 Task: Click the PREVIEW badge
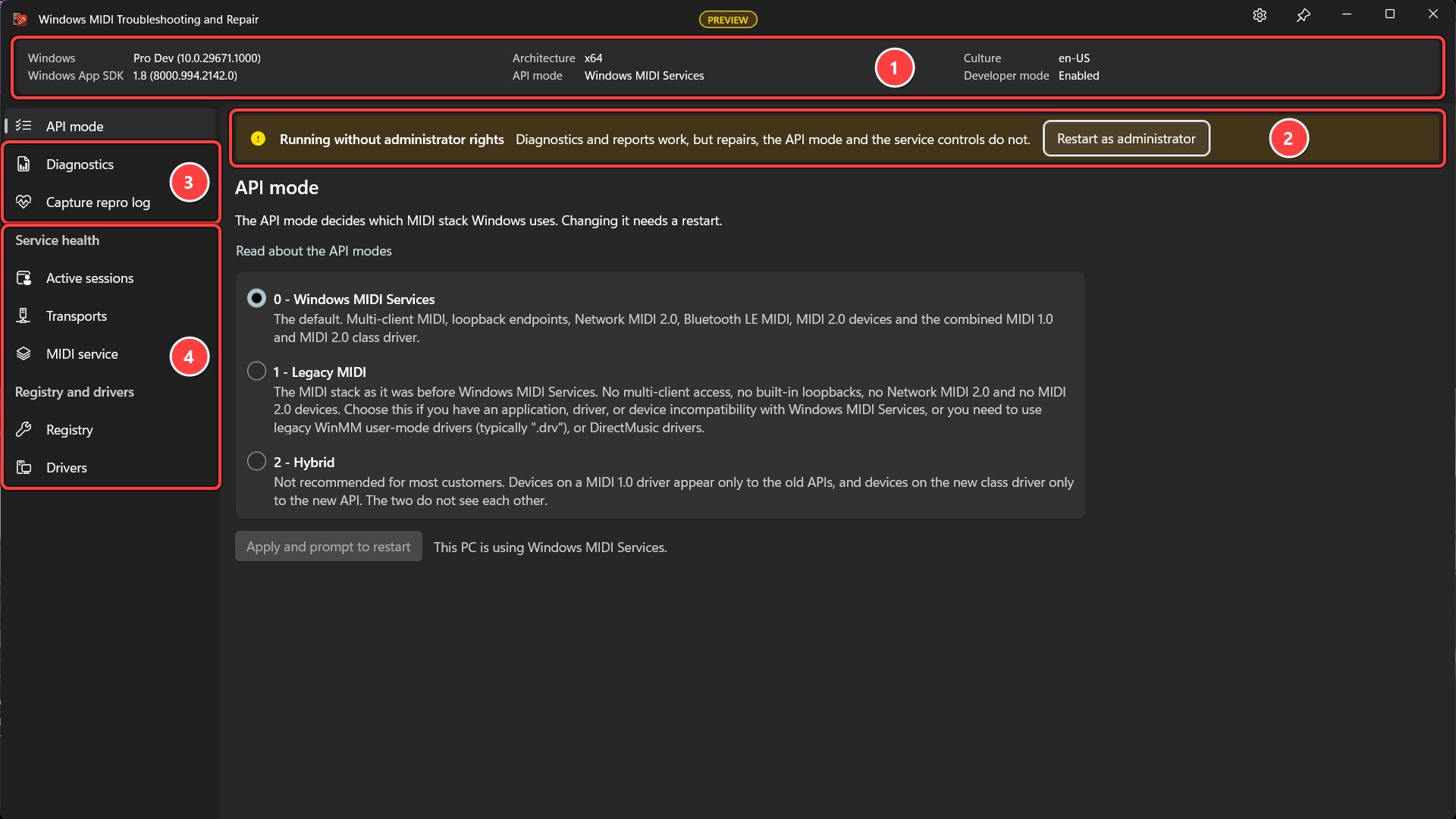click(728, 20)
